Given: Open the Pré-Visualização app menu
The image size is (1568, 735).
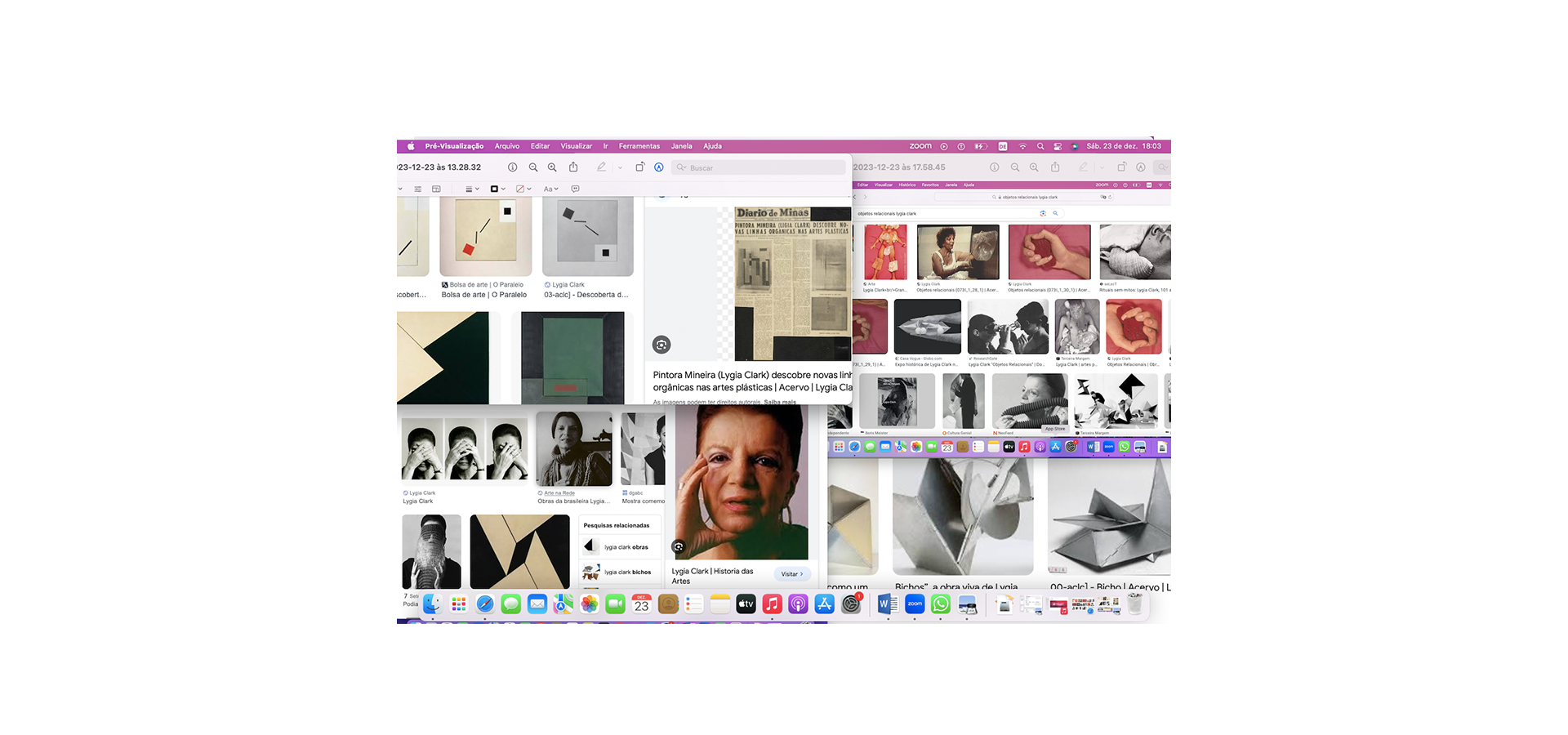Looking at the screenshot, I should click(x=454, y=146).
